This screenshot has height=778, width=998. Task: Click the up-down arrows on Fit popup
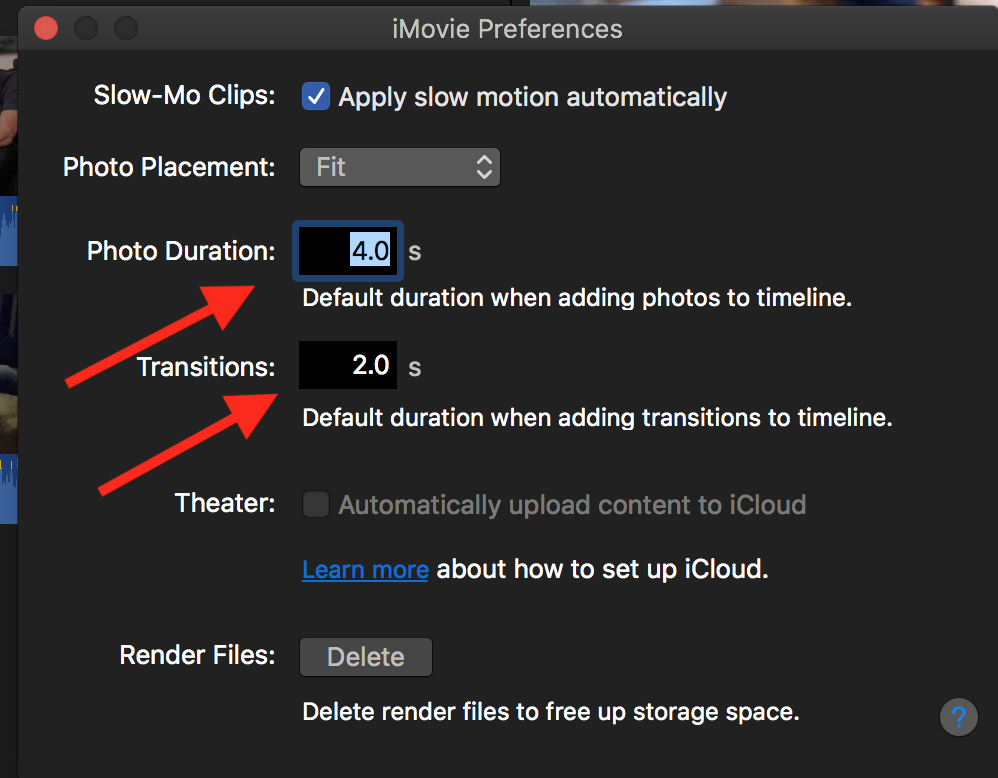click(484, 167)
